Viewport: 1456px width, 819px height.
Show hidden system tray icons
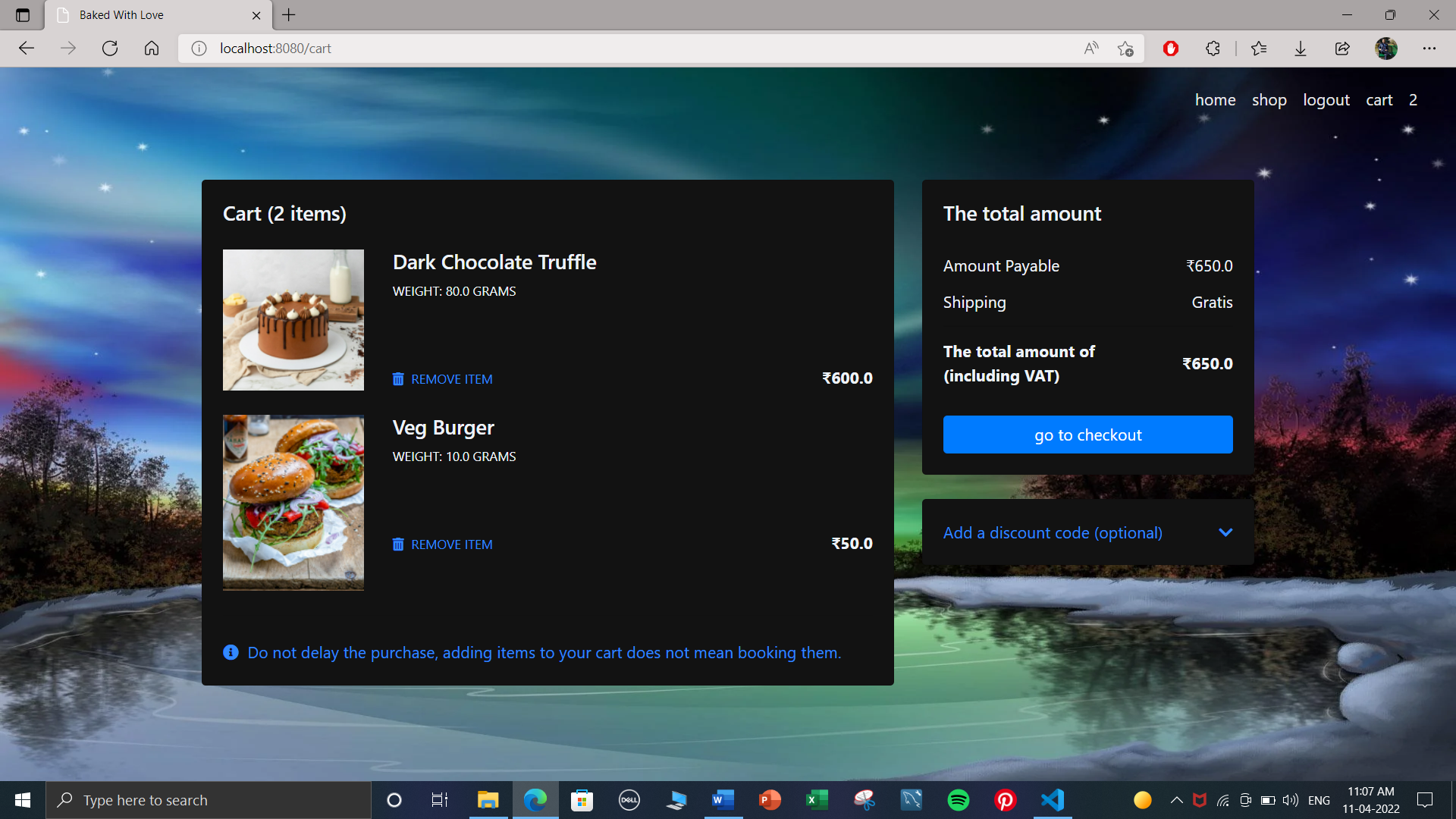(x=1177, y=800)
